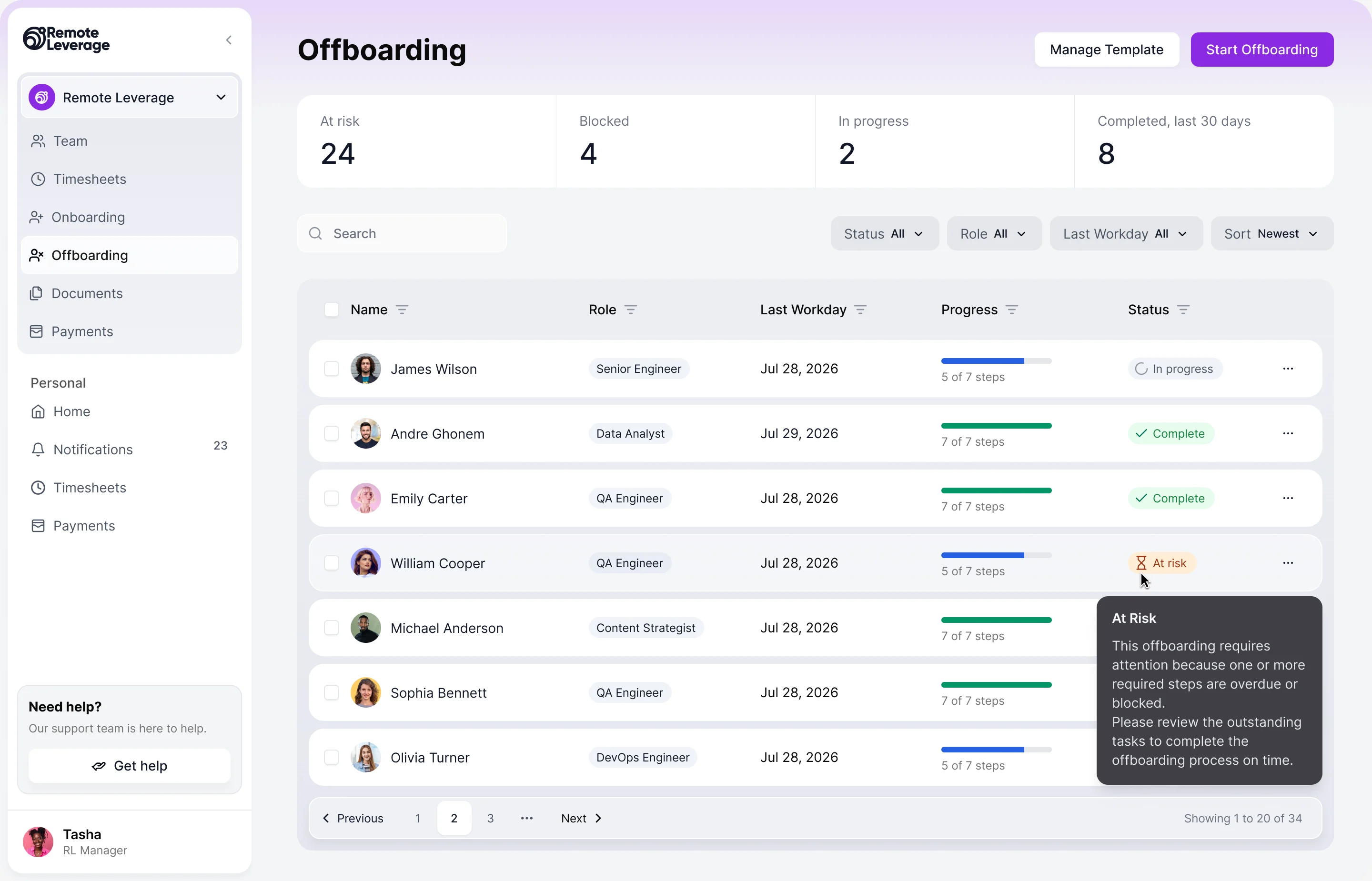Image resolution: width=1372 pixels, height=881 pixels.
Task: Select page 2 in pagination
Action: point(454,818)
